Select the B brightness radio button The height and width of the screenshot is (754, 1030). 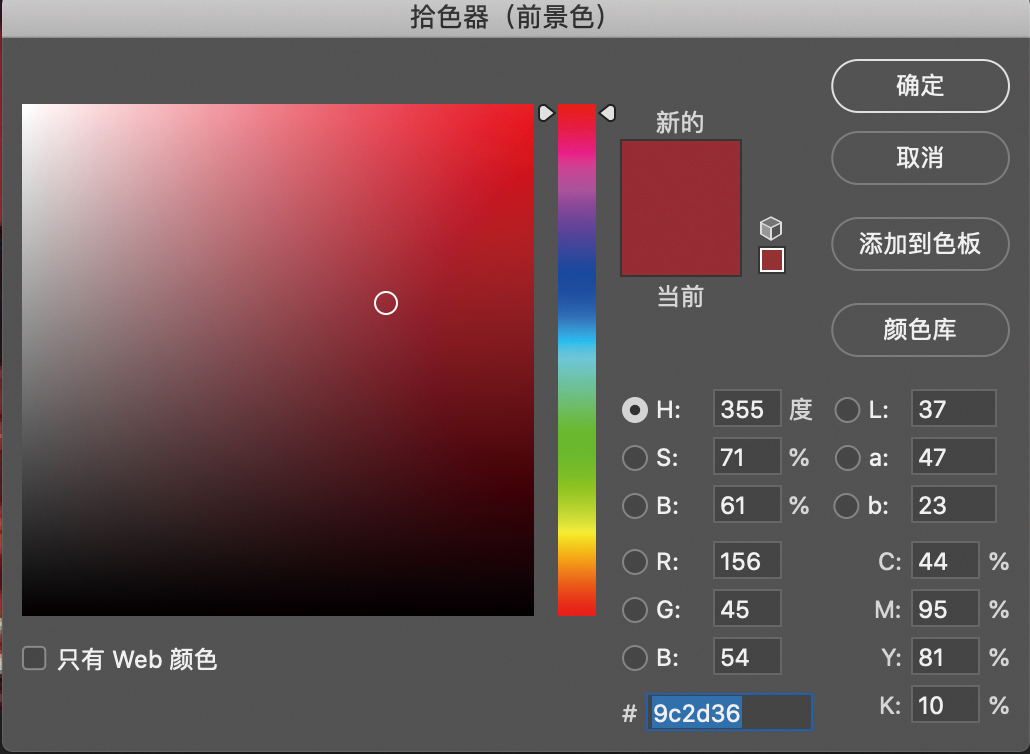[x=635, y=506]
